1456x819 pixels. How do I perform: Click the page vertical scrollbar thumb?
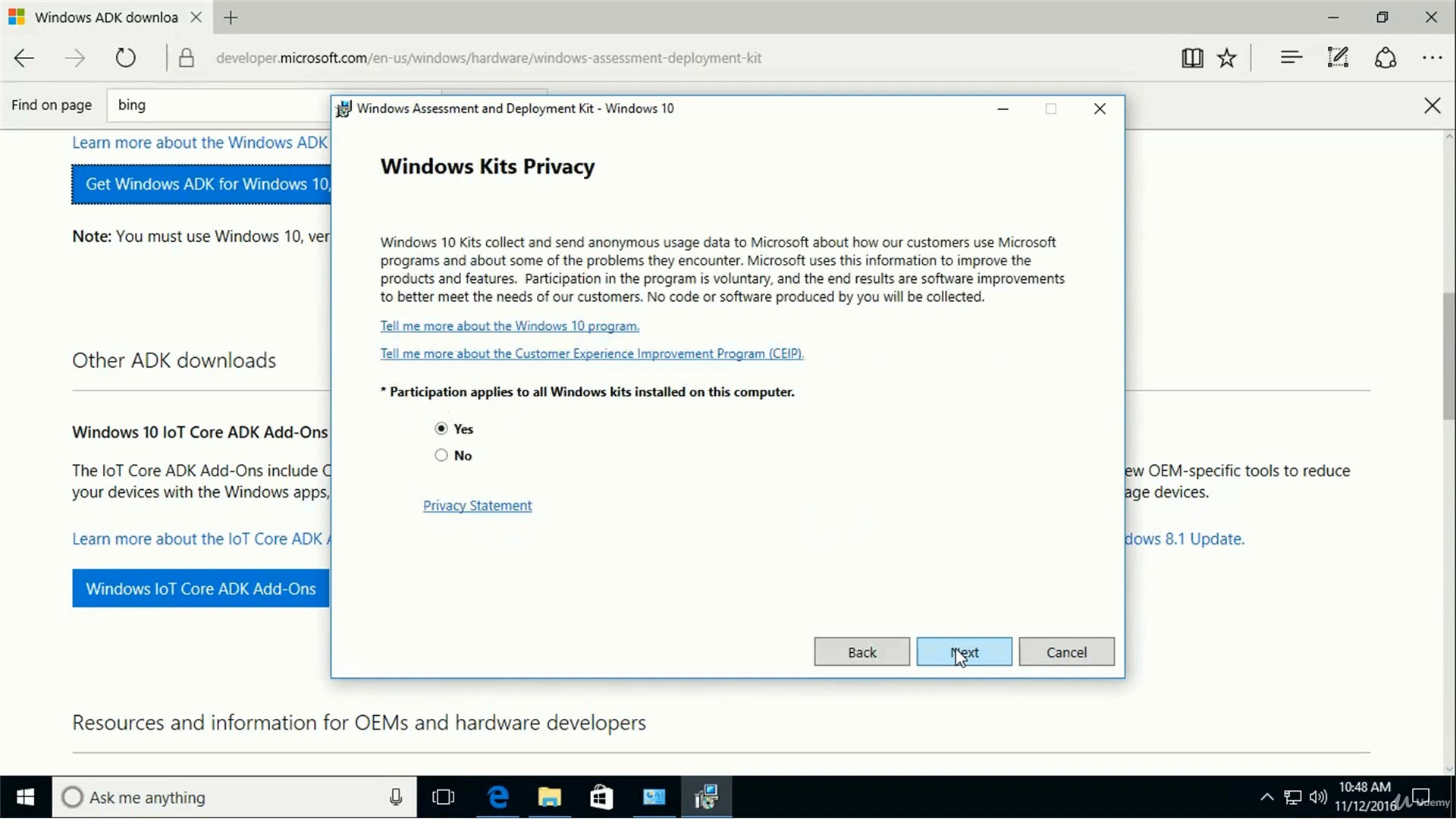1448,356
